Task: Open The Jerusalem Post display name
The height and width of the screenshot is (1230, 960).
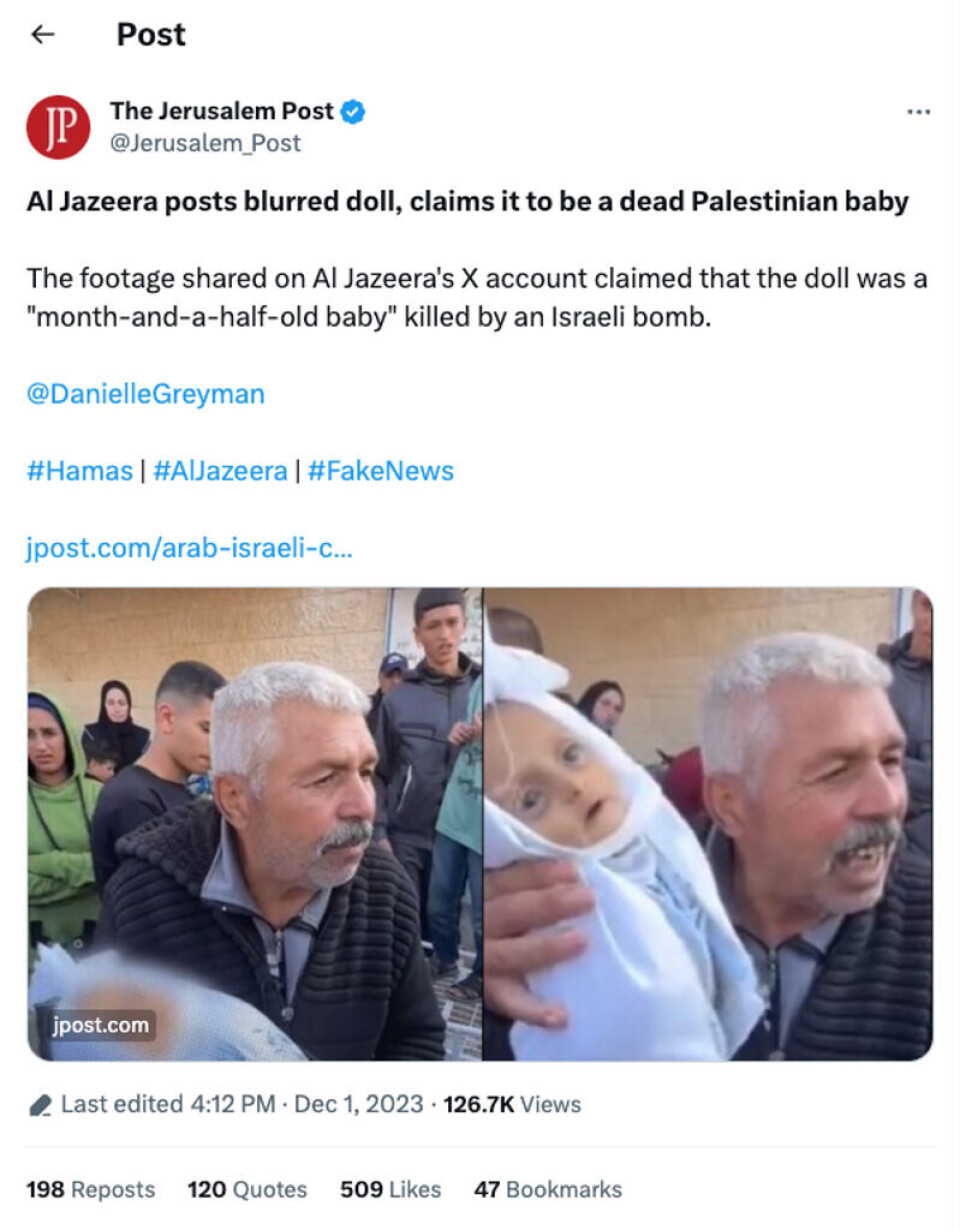Action: (x=222, y=112)
